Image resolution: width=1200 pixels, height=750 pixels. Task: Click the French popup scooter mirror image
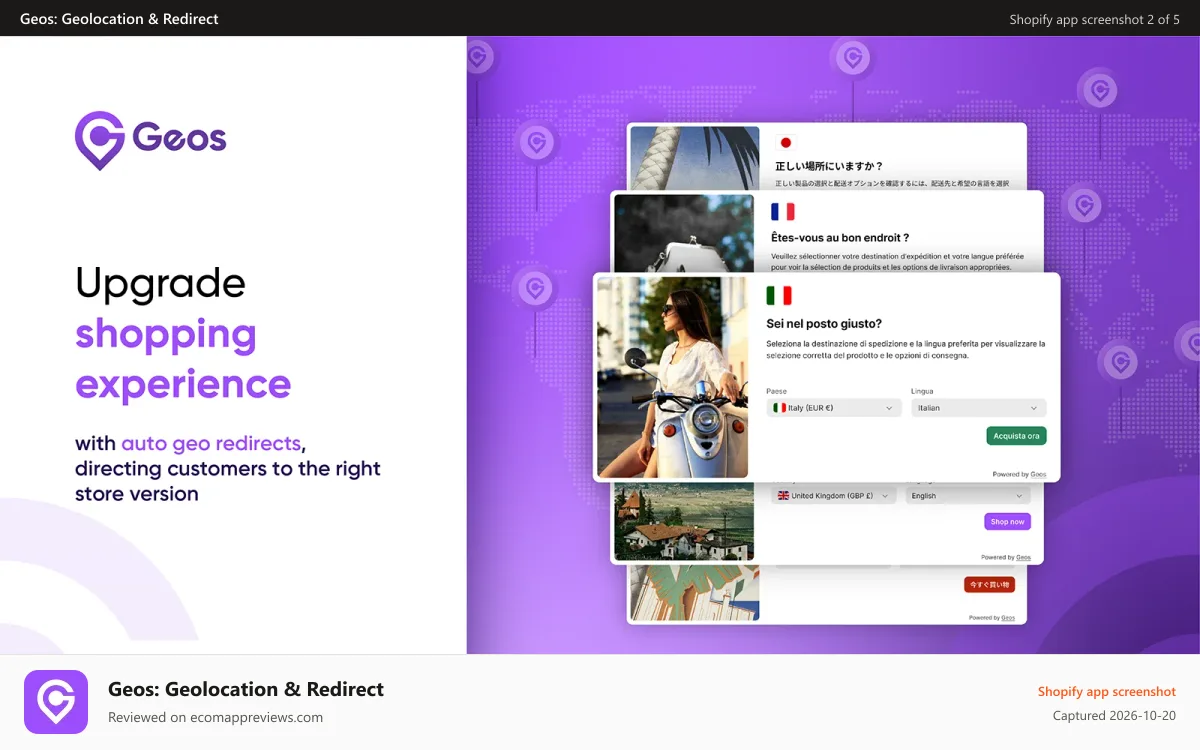coord(684,233)
